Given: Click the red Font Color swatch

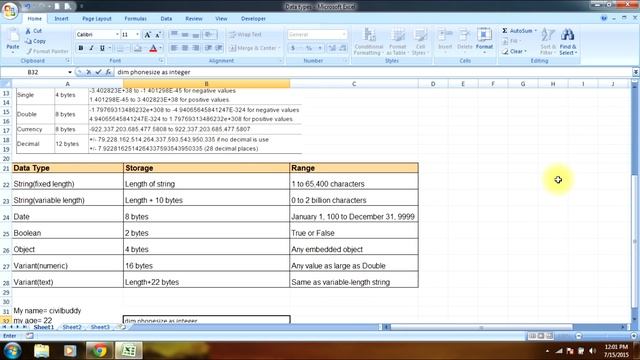Looking at the screenshot, I should pos(153,48).
